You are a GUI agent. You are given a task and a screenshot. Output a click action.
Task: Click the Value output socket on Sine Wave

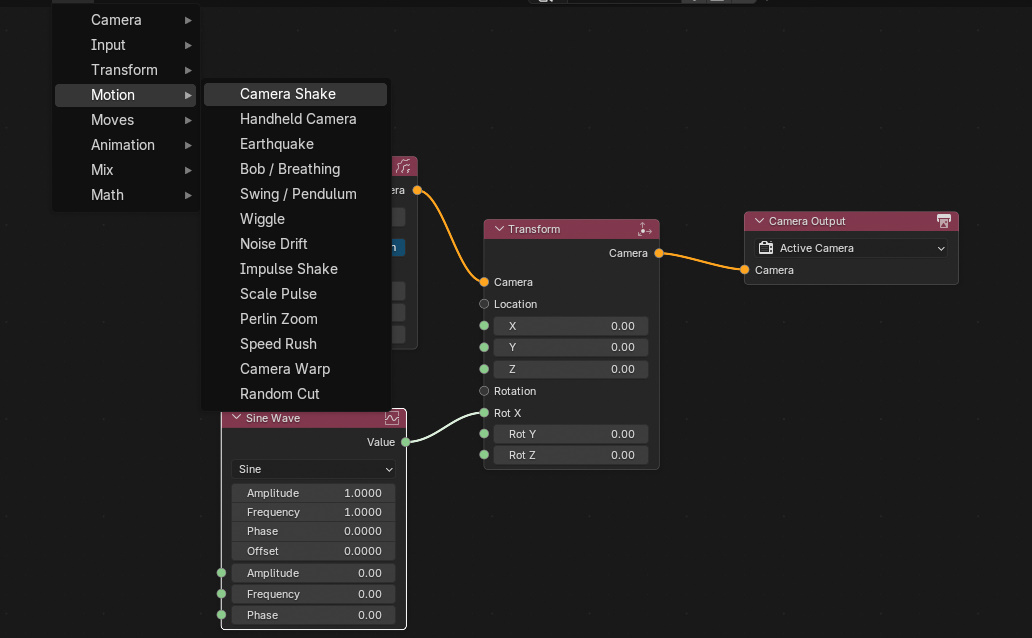pos(406,442)
